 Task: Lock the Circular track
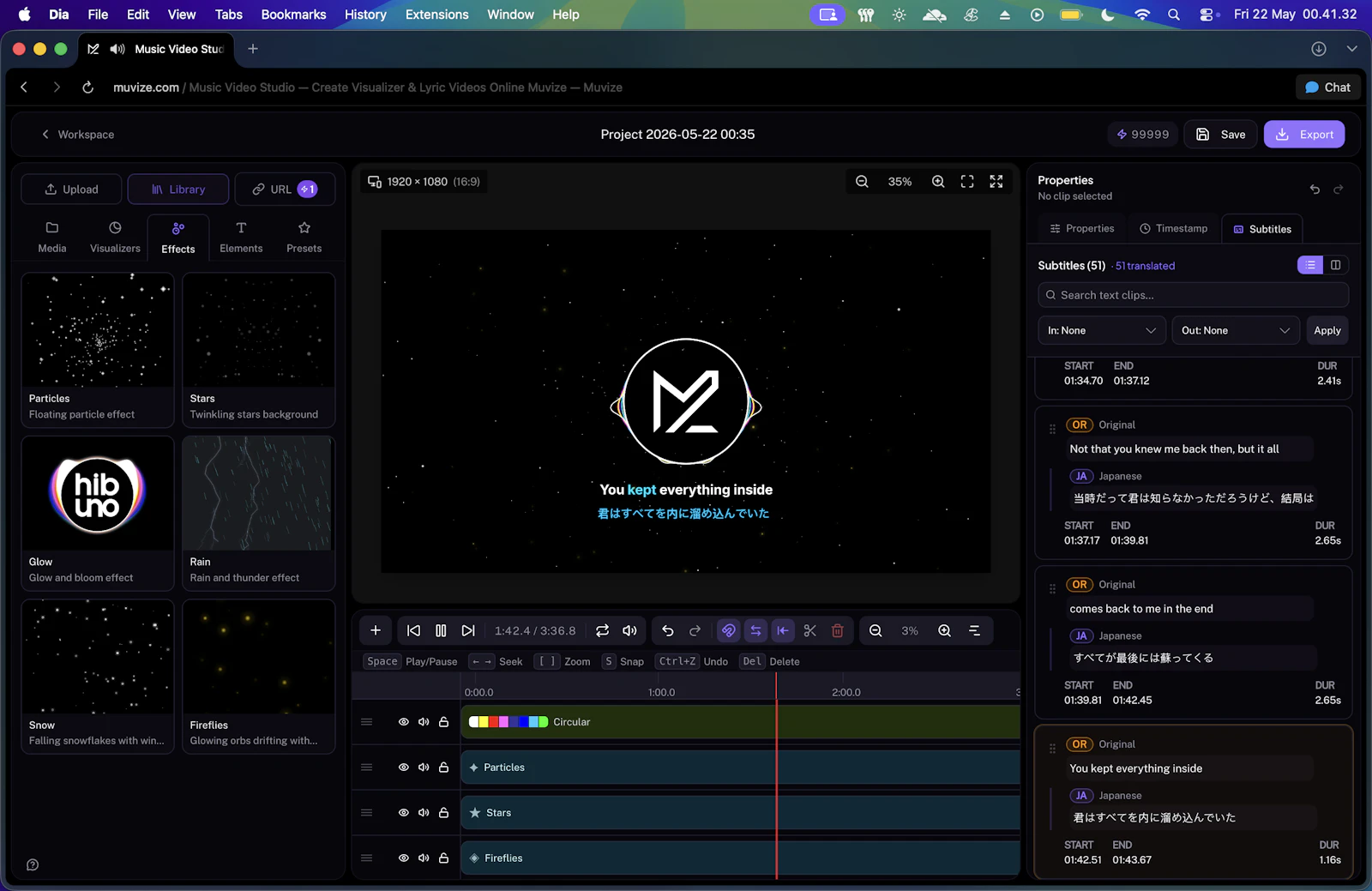[x=443, y=722]
